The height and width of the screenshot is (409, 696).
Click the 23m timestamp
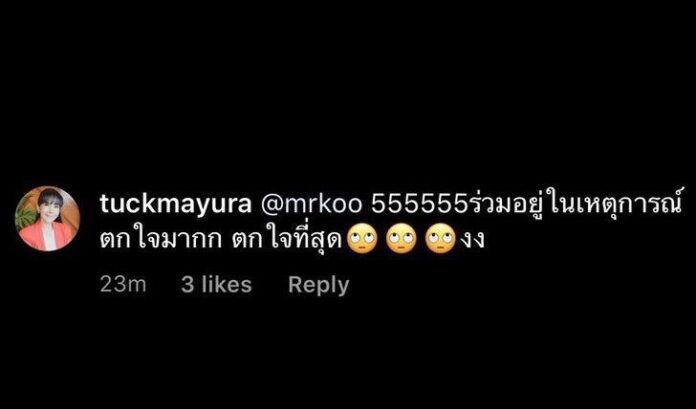123,285
